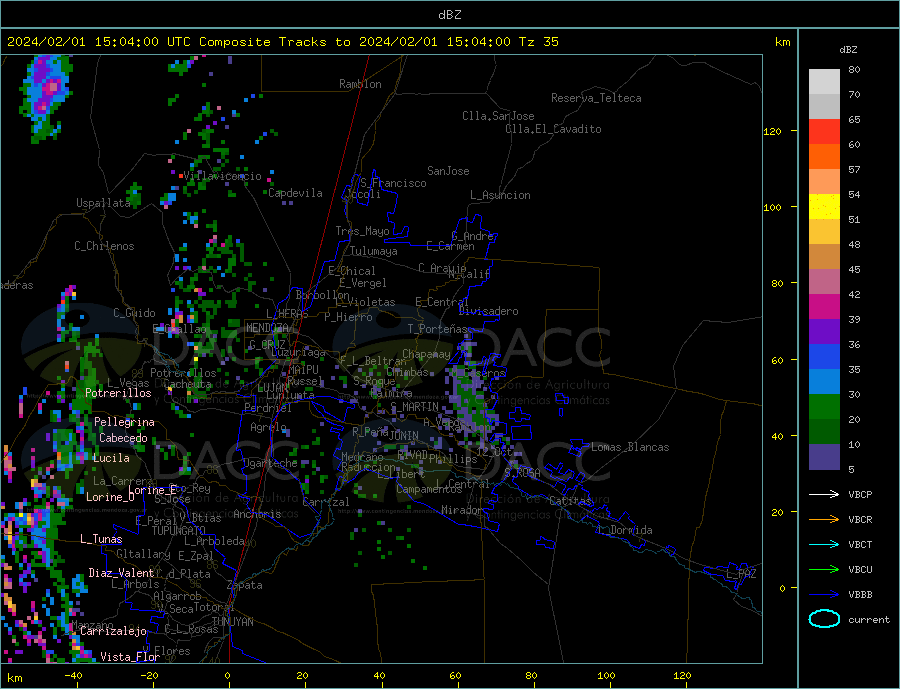Click the blue VBBB arrow legend icon

click(824, 594)
